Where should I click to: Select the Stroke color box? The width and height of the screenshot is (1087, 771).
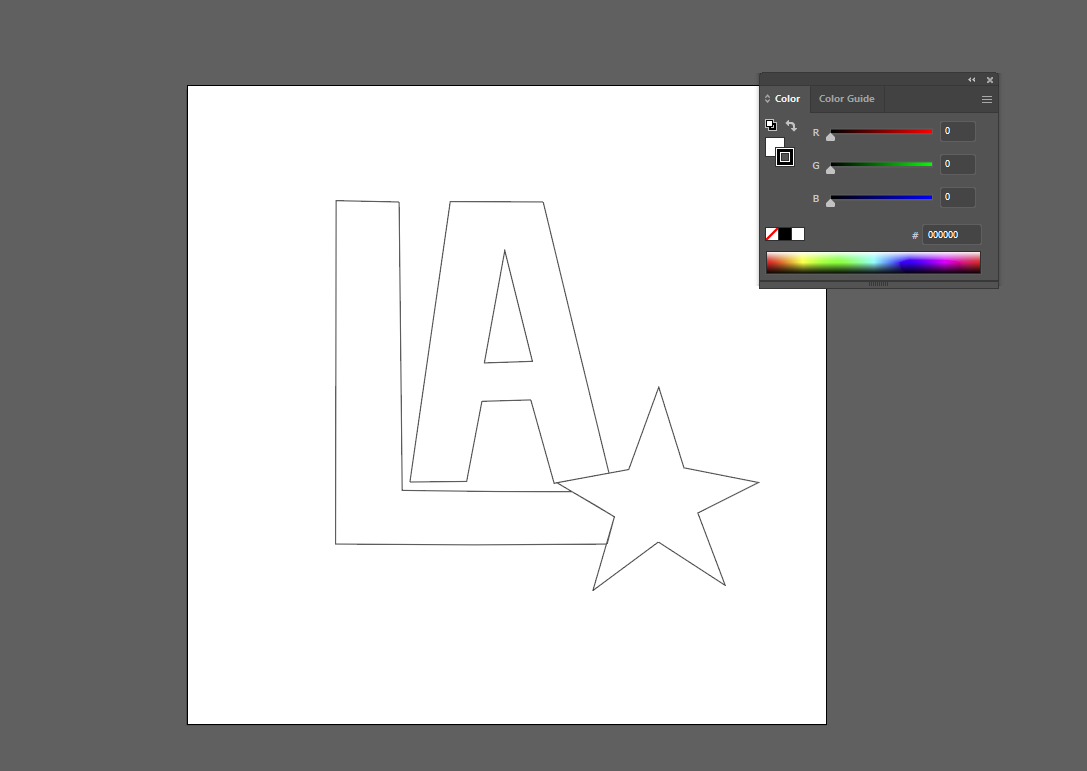click(785, 157)
